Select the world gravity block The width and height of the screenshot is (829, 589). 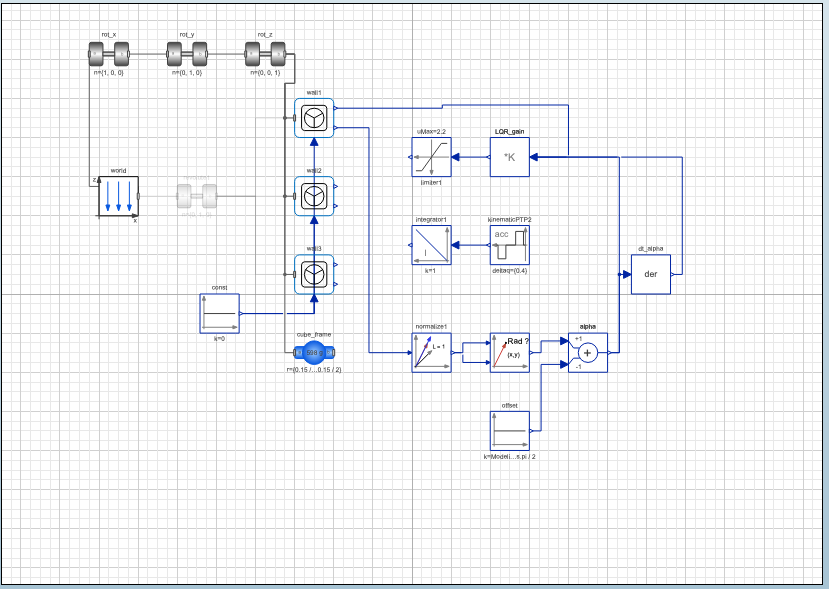[118, 196]
